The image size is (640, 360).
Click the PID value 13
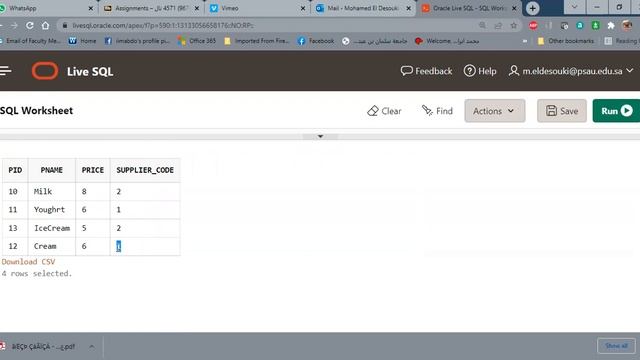(x=13, y=228)
